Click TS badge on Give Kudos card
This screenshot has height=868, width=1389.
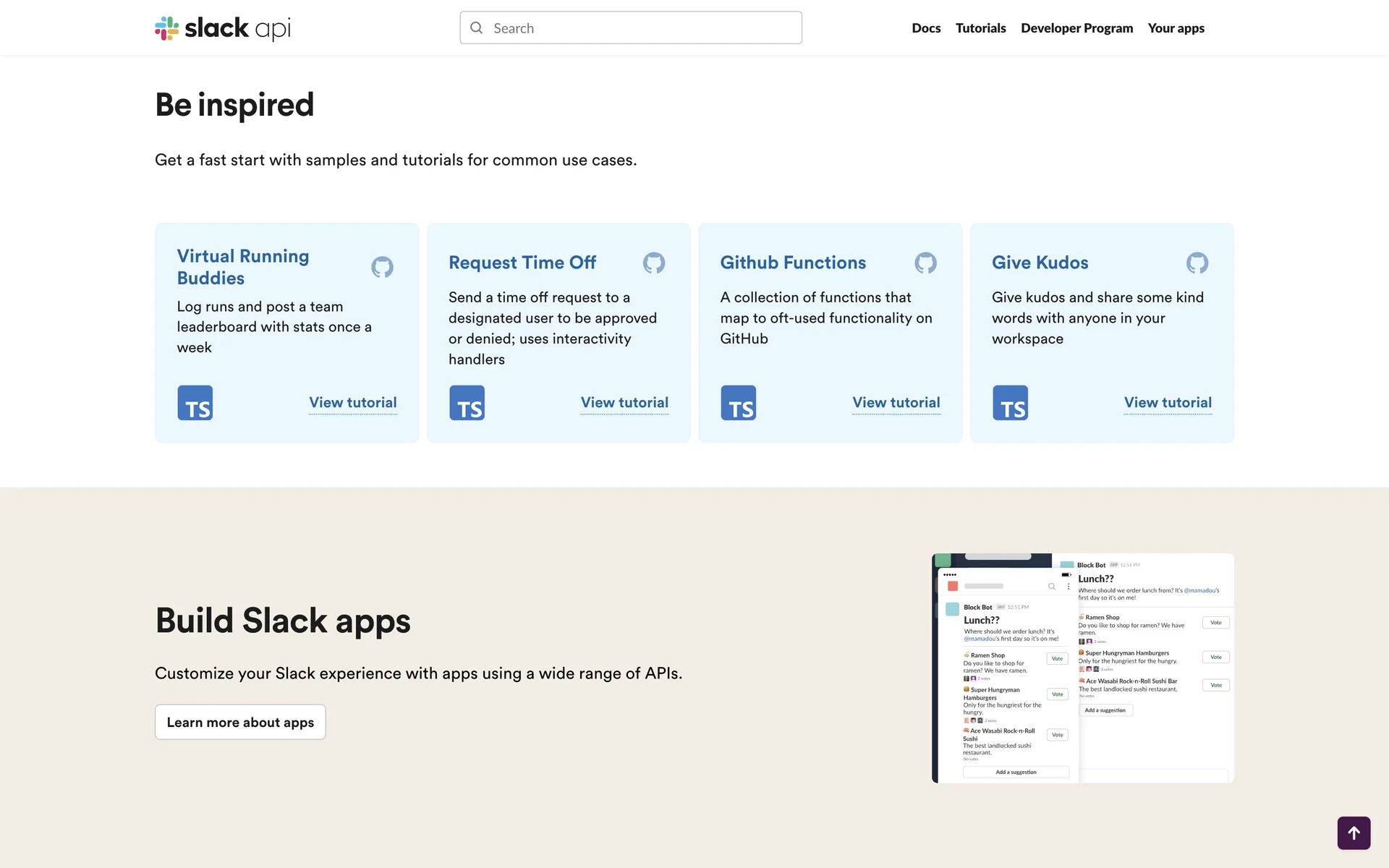click(1010, 403)
